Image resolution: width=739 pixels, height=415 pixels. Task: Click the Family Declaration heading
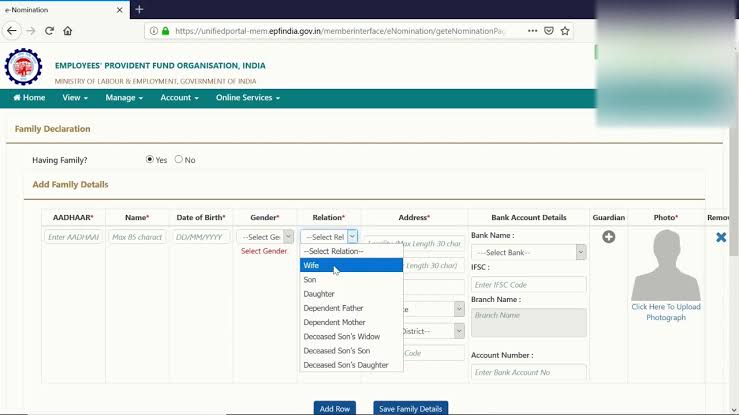click(52, 129)
